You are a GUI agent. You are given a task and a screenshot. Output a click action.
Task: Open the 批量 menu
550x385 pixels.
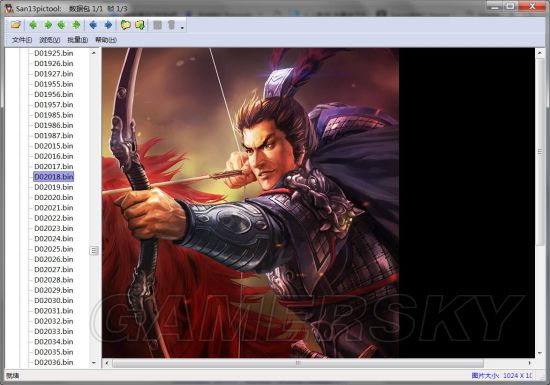78,40
